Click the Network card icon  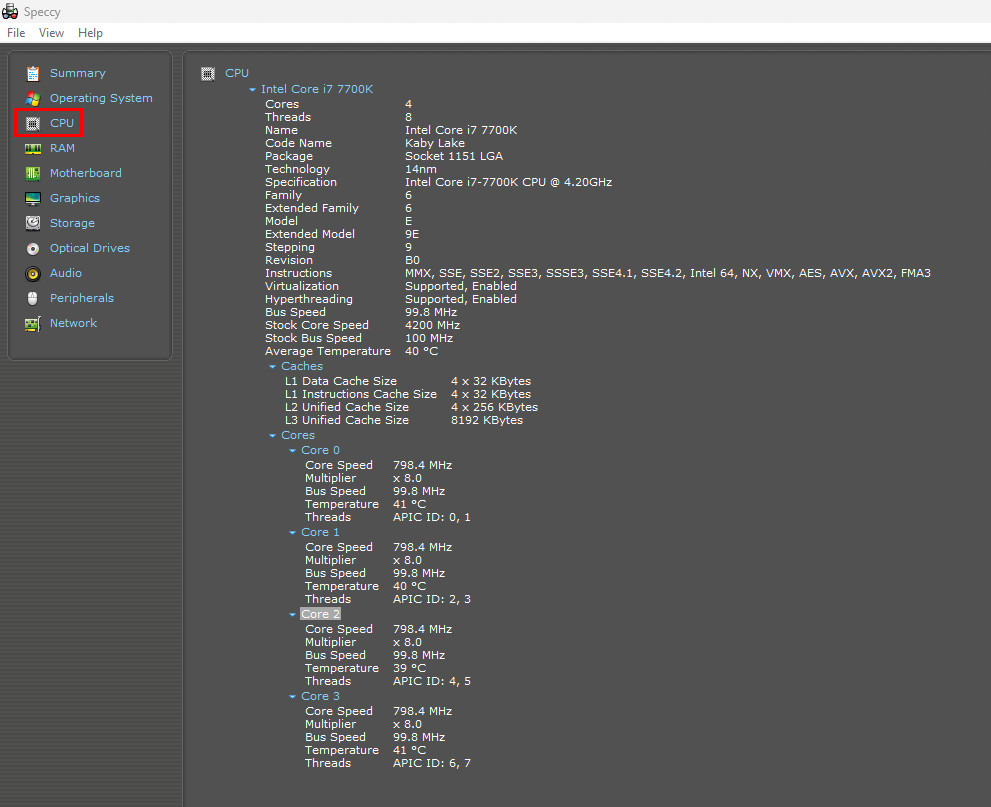(x=33, y=324)
